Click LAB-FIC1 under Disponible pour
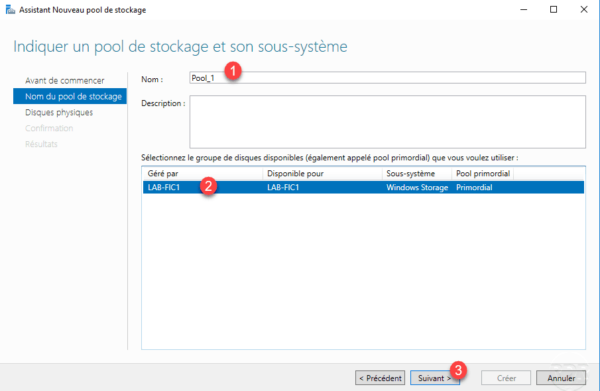Screen dimensions: 600x391 283,187
